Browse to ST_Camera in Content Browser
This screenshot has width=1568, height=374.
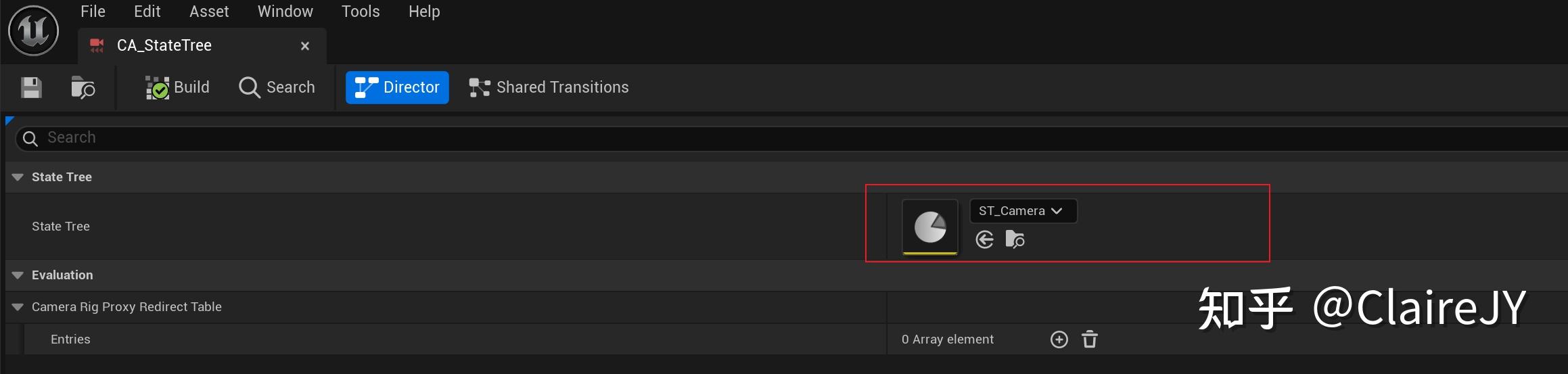click(x=1015, y=239)
